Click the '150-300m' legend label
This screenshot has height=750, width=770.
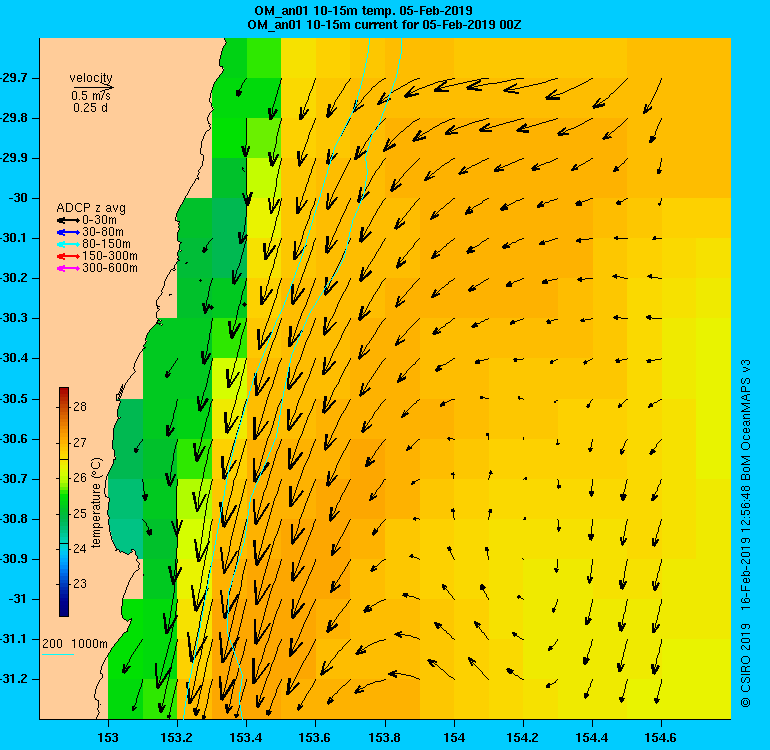[x=110, y=256]
